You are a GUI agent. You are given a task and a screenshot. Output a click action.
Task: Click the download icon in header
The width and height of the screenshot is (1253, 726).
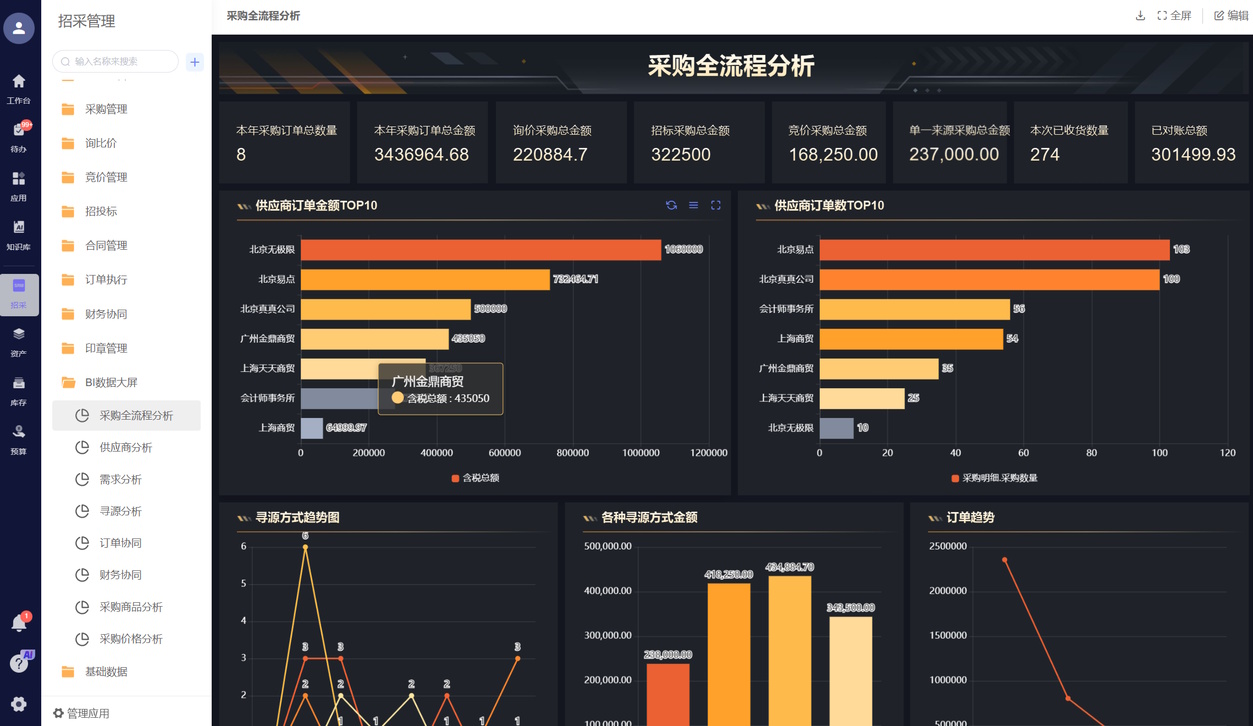1140,16
